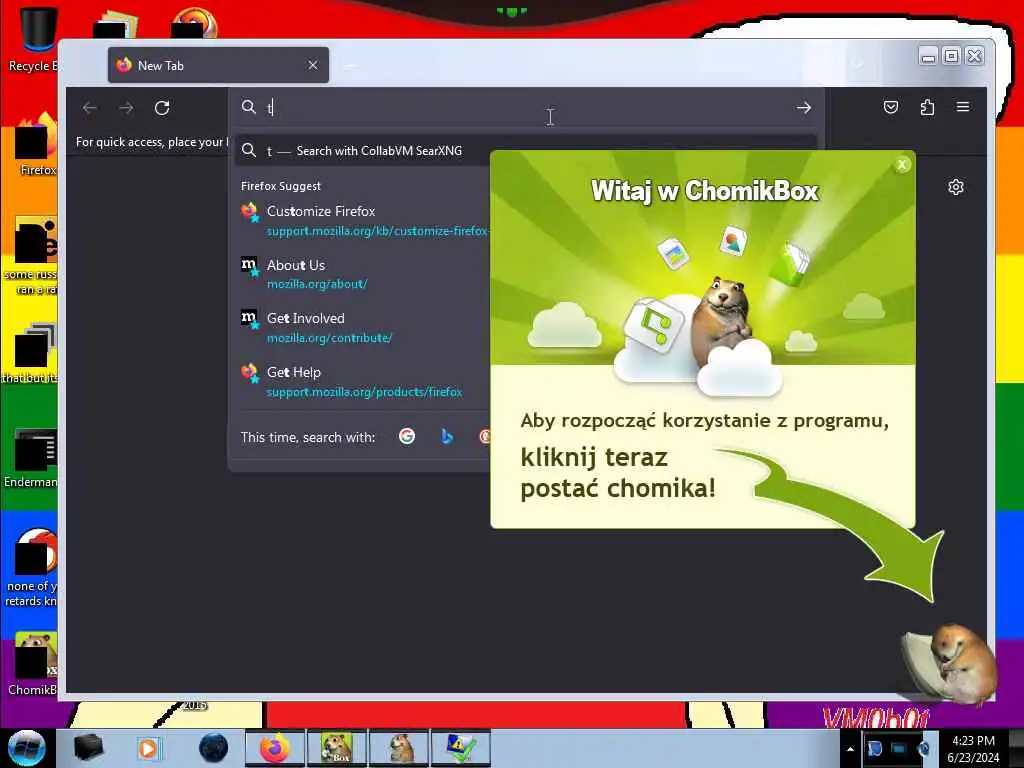Screen dimensions: 1024x768
Task: Click the text 'kliknij teraz postać chomika!'
Action: click(x=618, y=473)
